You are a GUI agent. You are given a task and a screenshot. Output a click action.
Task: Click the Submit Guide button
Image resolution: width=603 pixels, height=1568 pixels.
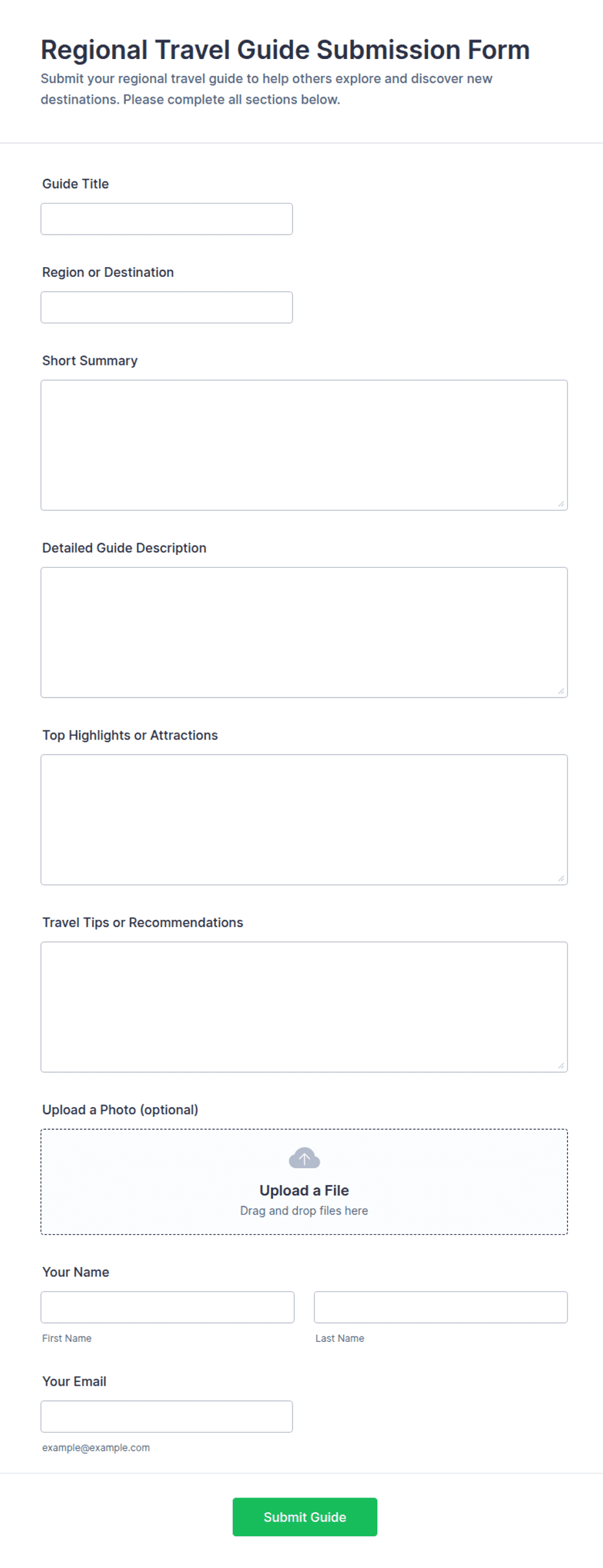pos(305,1517)
